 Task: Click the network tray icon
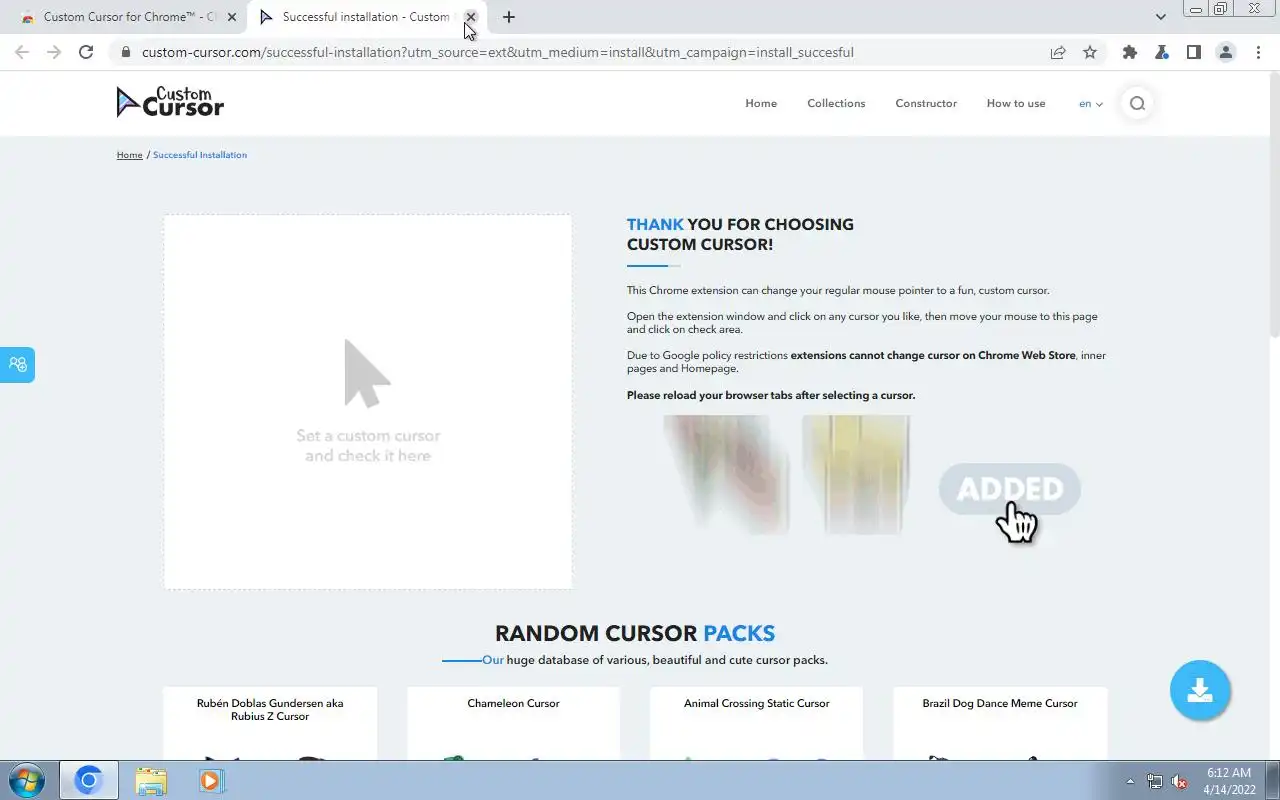(1155, 781)
